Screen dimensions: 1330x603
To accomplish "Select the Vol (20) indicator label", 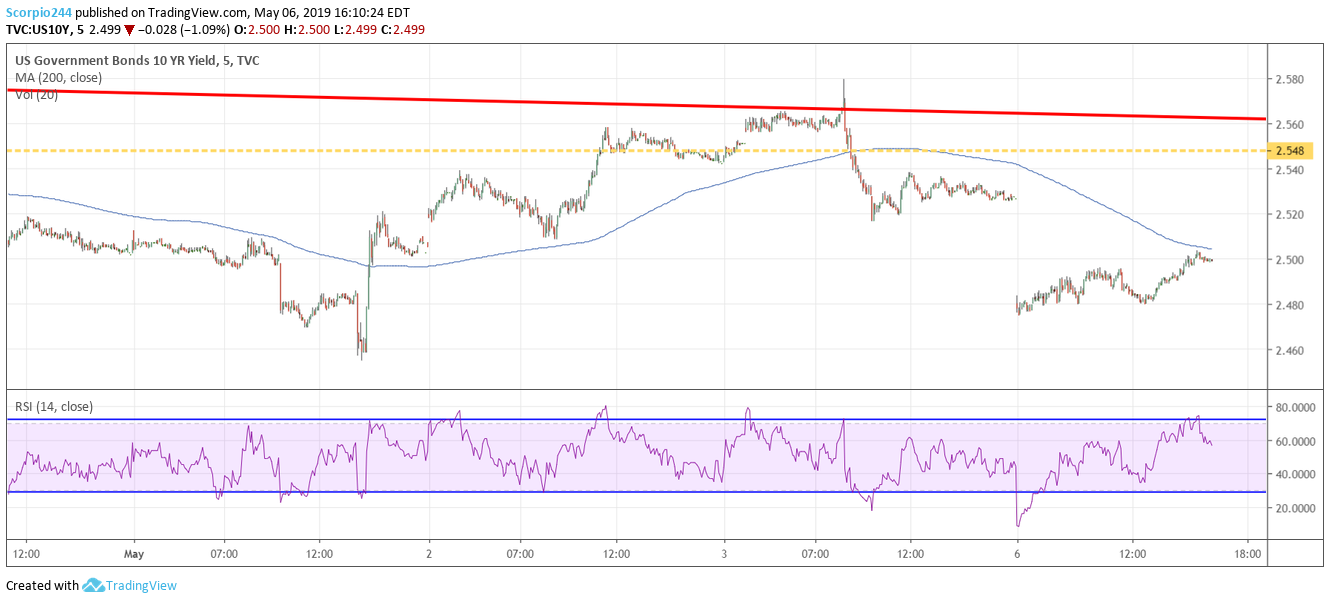I will tap(34, 94).
